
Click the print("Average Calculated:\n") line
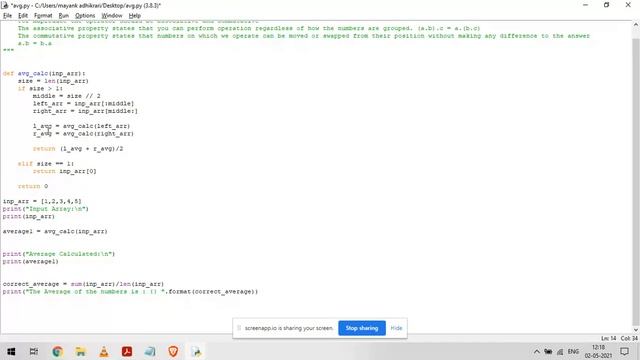tap(59, 254)
